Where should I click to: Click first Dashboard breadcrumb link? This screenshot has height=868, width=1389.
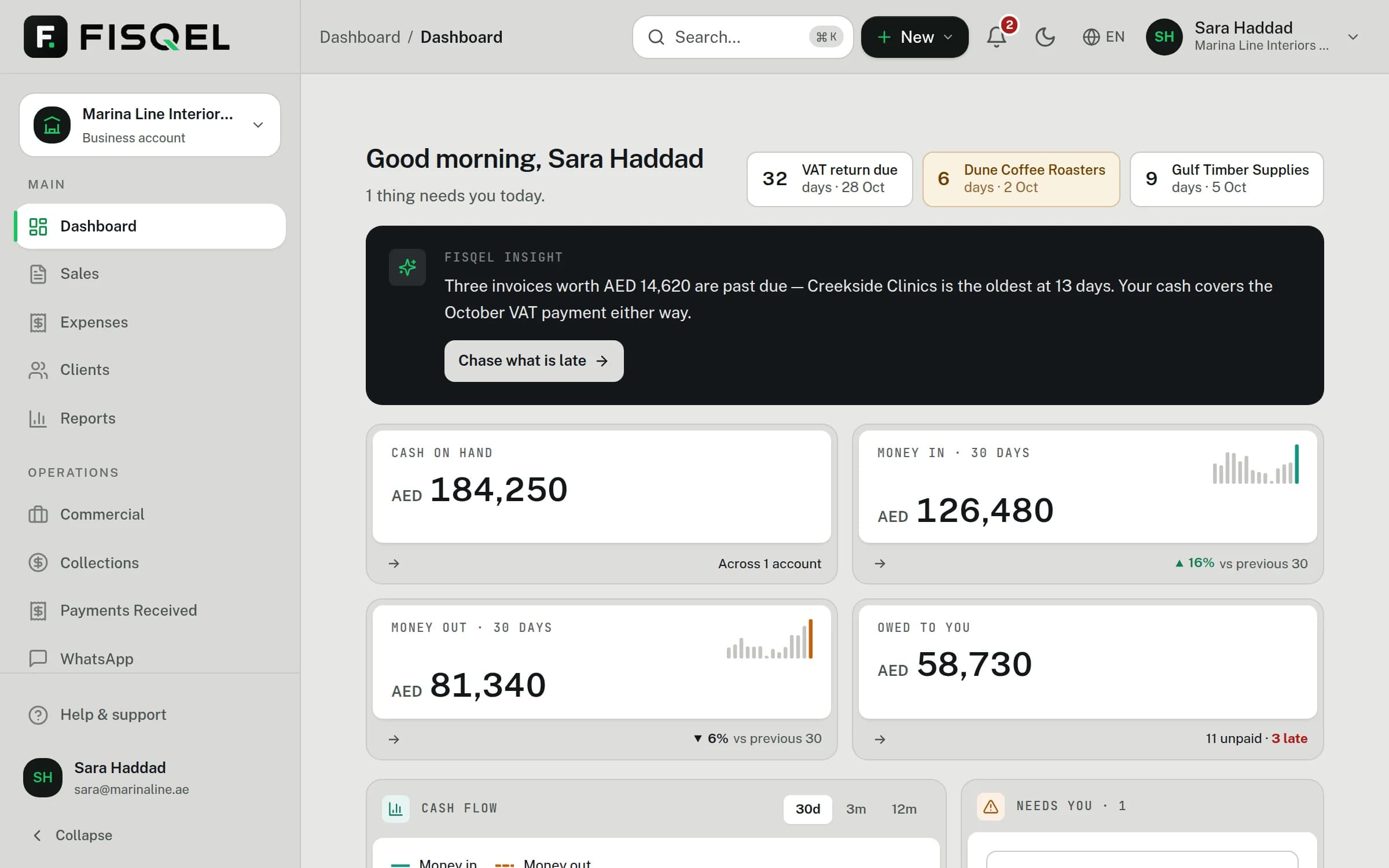pyautogui.click(x=359, y=37)
